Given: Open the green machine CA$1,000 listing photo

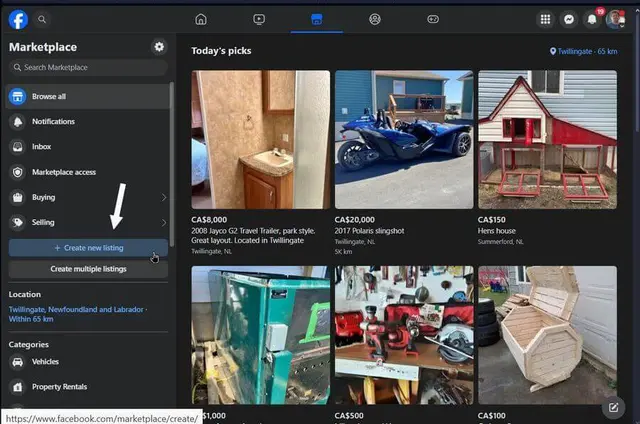Looking at the screenshot, I should (261, 335).
